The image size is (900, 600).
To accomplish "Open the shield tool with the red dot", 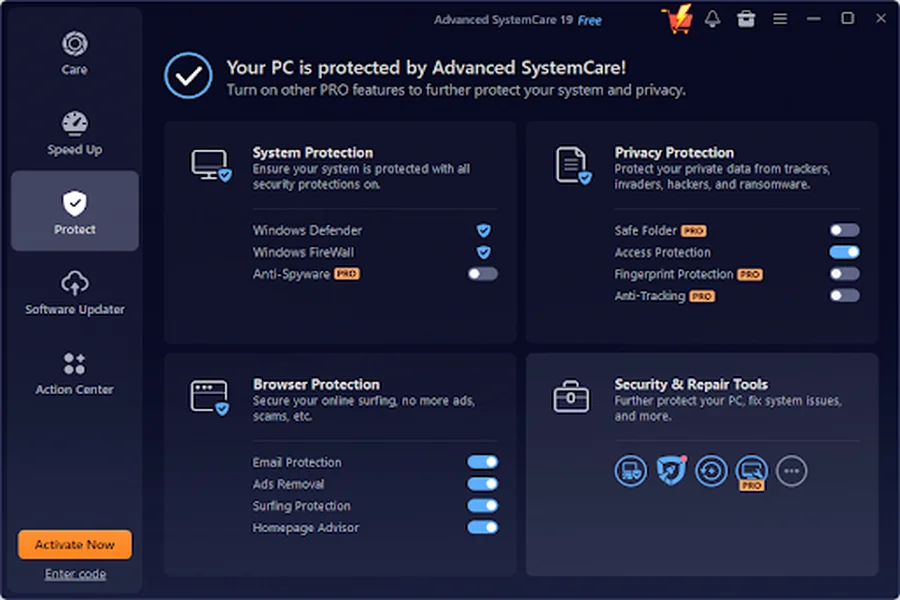I will (671, 471).
